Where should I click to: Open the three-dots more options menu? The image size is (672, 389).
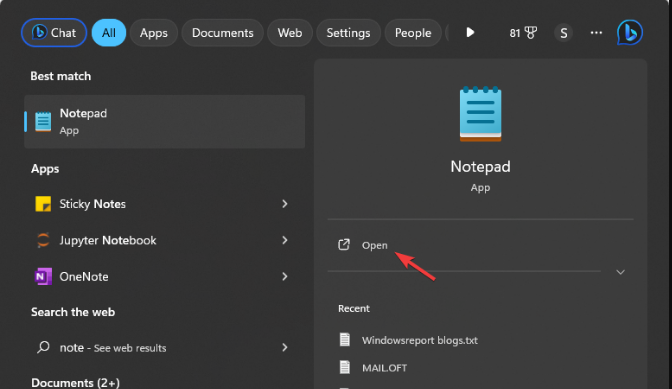[596, 33]
